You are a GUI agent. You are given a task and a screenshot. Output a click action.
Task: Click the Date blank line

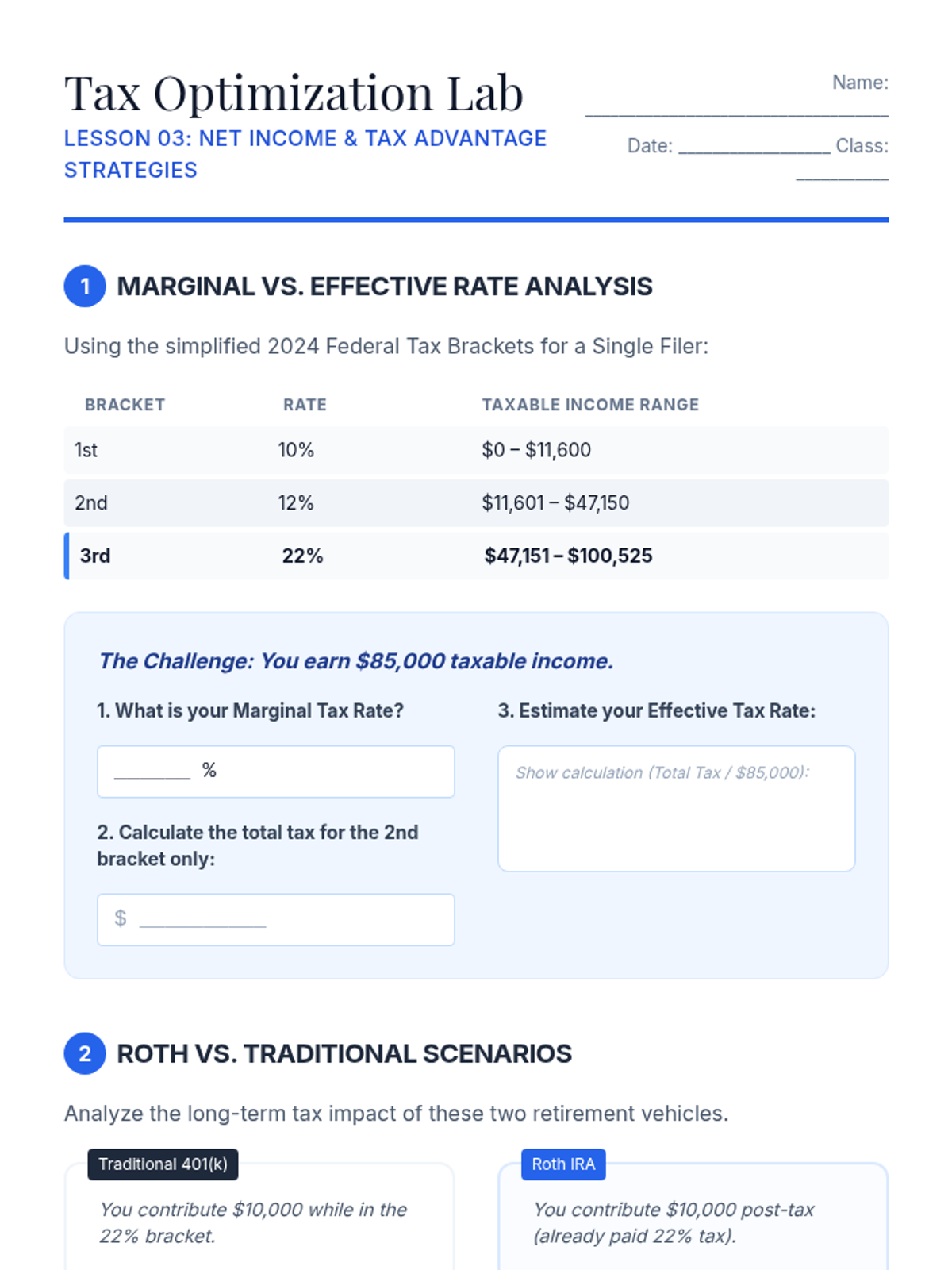tap(754, 151)
